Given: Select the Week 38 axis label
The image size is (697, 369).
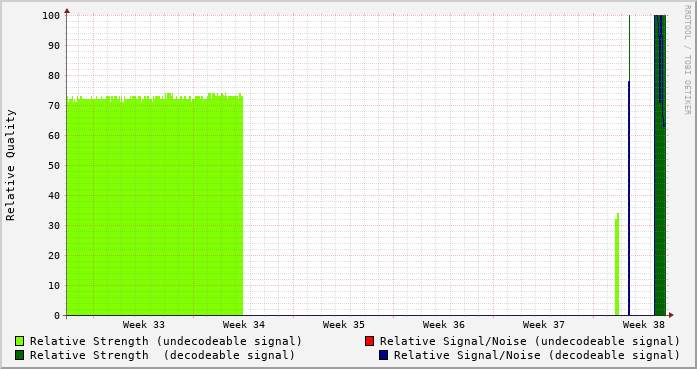Looking at the screenshot, I should 644,325.
